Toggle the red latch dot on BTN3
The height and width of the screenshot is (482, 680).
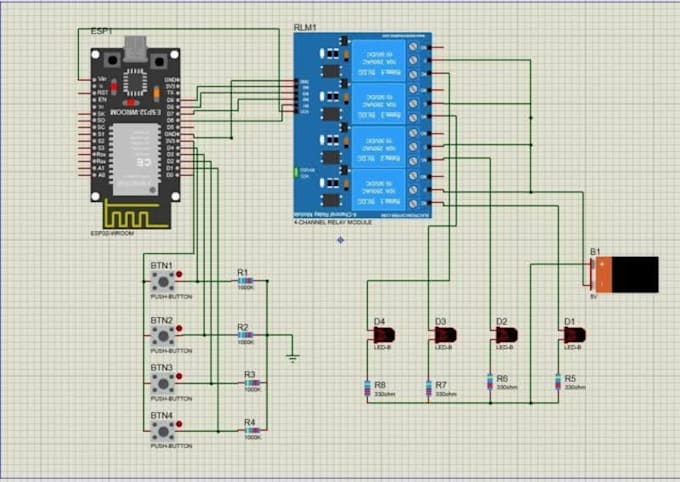coord(179,376)
